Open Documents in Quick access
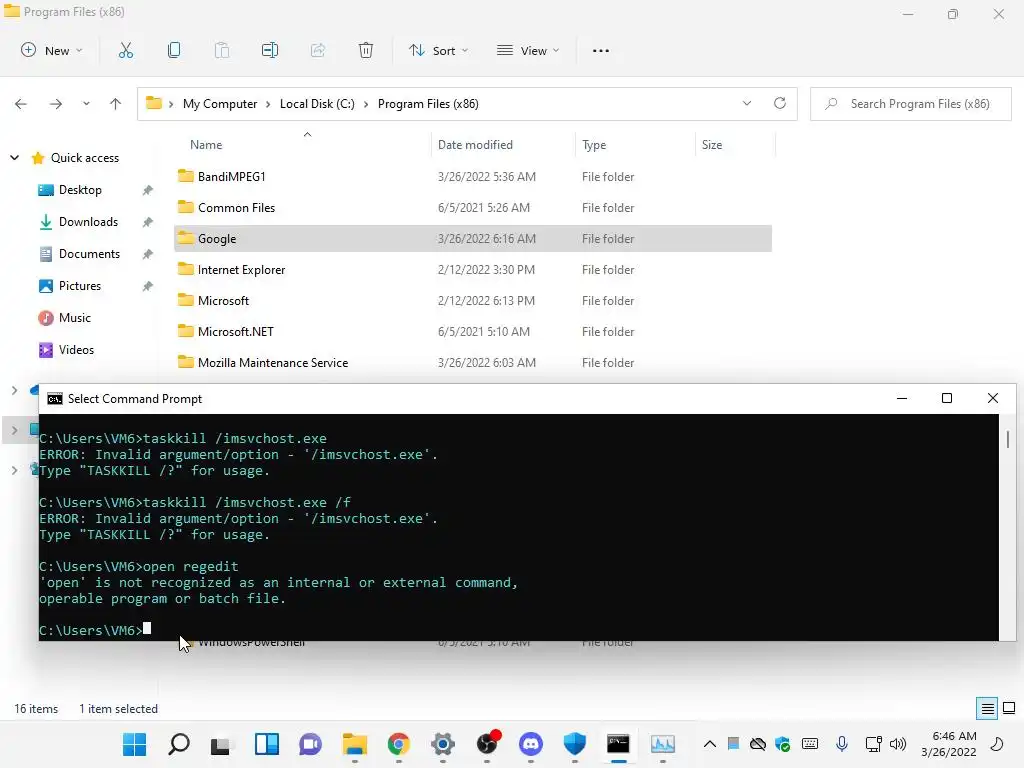Image resolution: width=1024 pixels, height=768 pixels. (x=89, y=253)
